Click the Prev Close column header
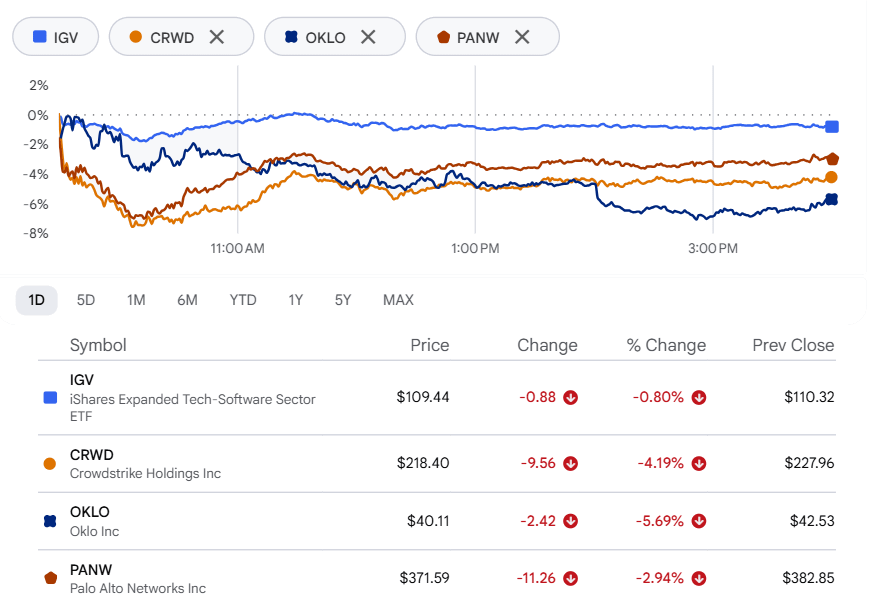The height and width of the screenshot is (600, 870). [793, 345]
